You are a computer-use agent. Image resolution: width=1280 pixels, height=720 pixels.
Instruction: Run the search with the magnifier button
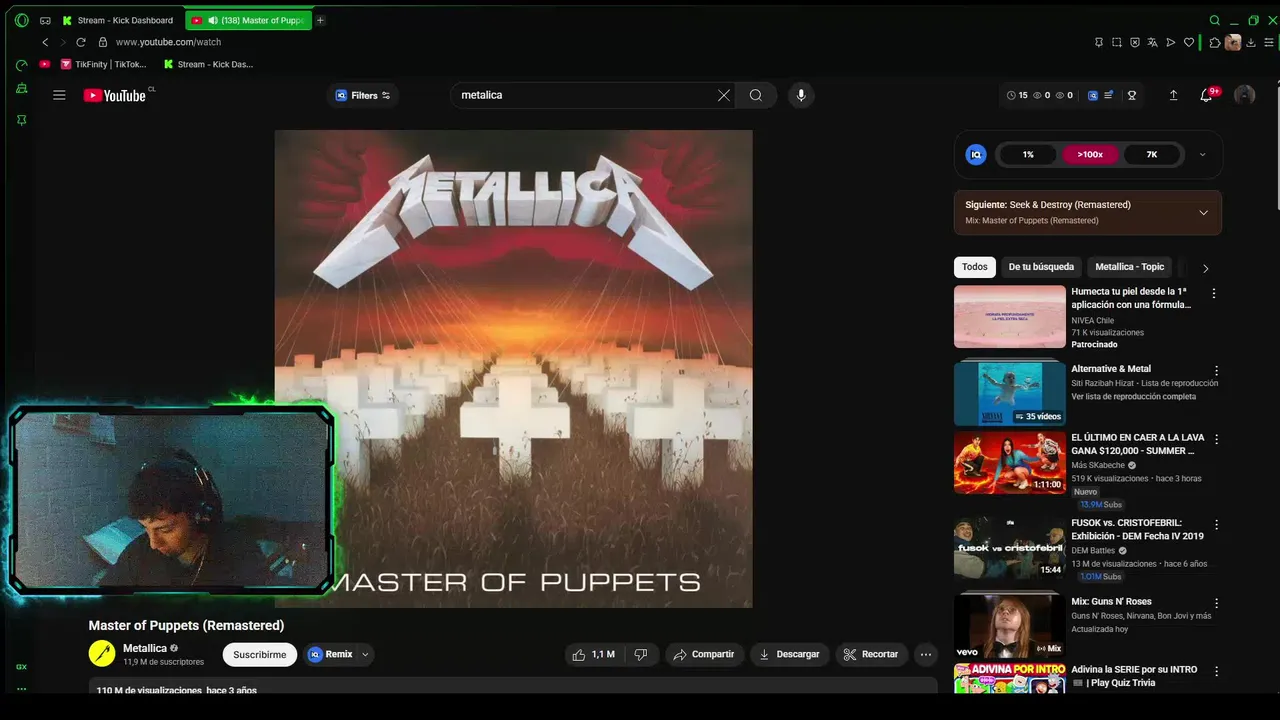pos(756,95)
